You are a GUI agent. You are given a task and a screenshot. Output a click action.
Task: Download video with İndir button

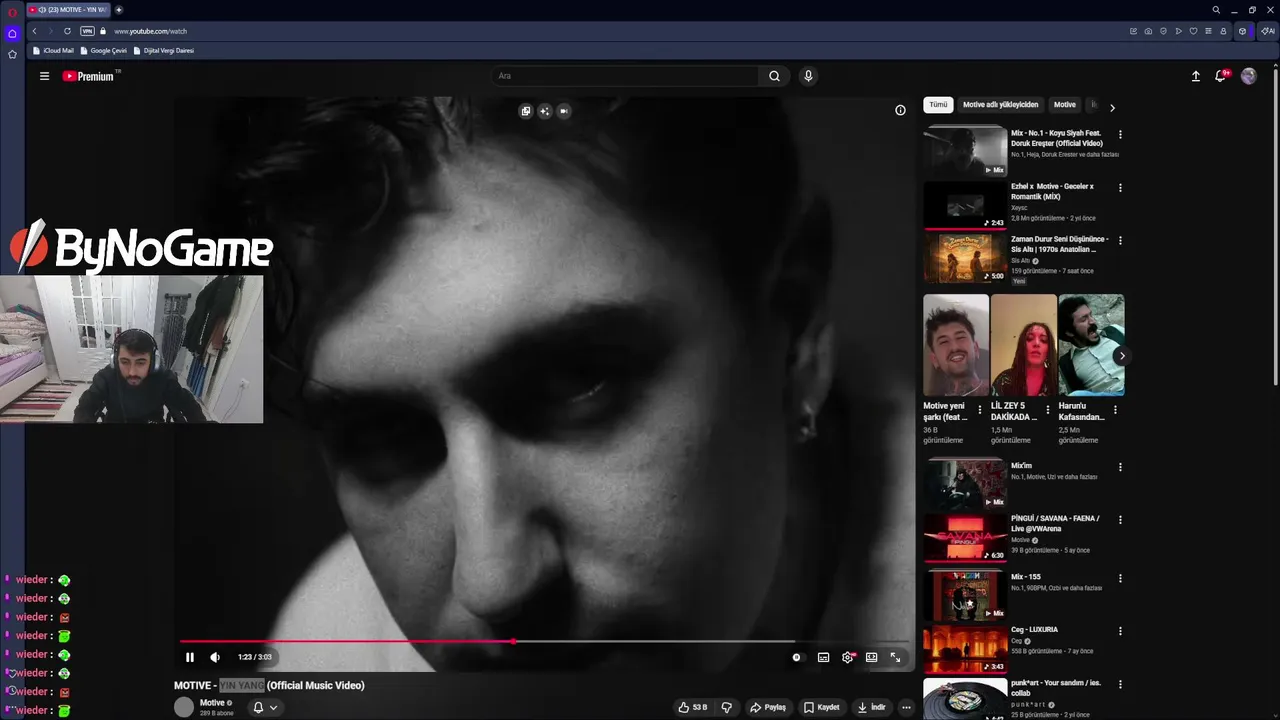coord(872,707)
